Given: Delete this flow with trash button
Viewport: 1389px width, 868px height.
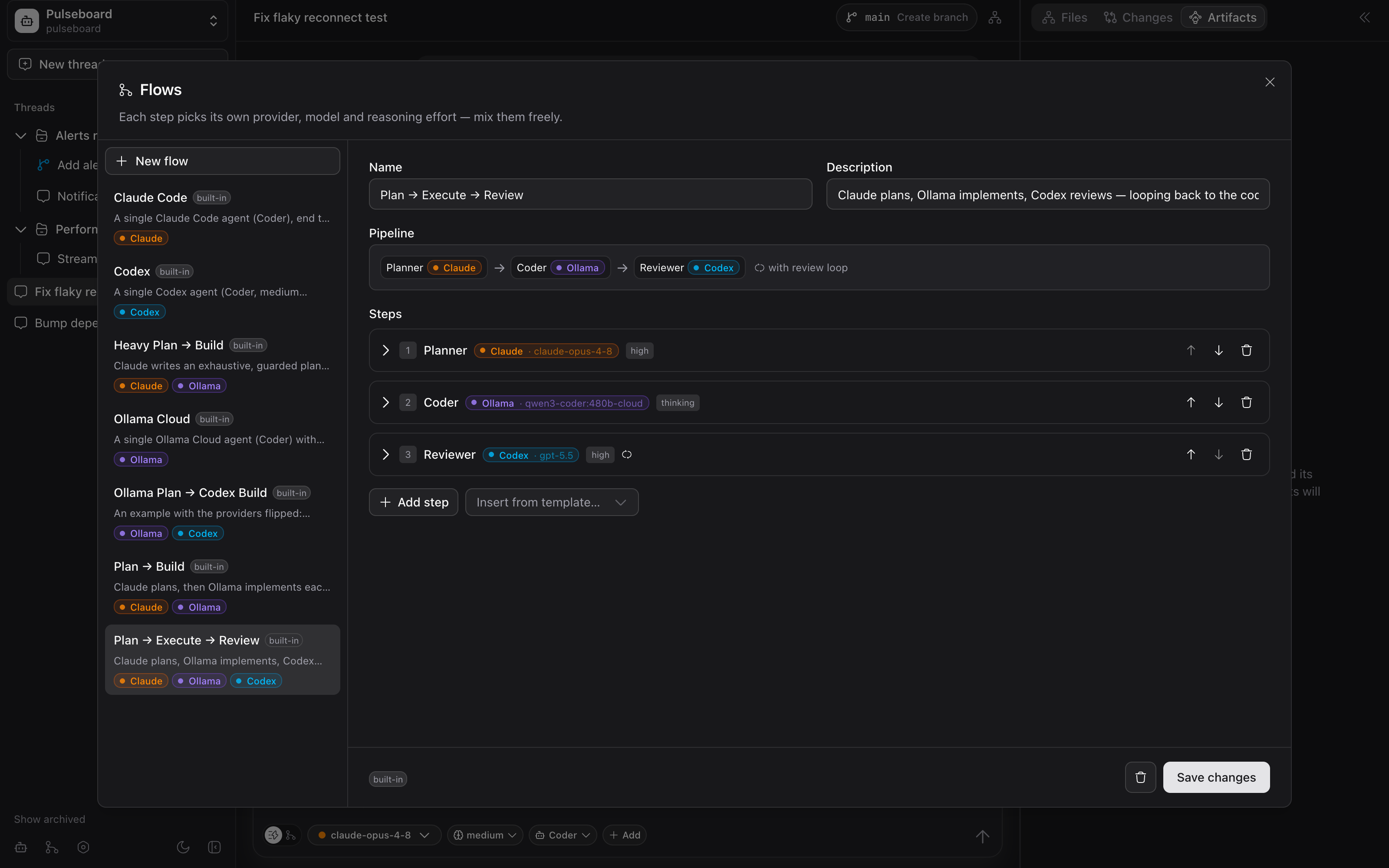Looking at the screenshot, I should pyautogui.click(x=1140, y=777).
